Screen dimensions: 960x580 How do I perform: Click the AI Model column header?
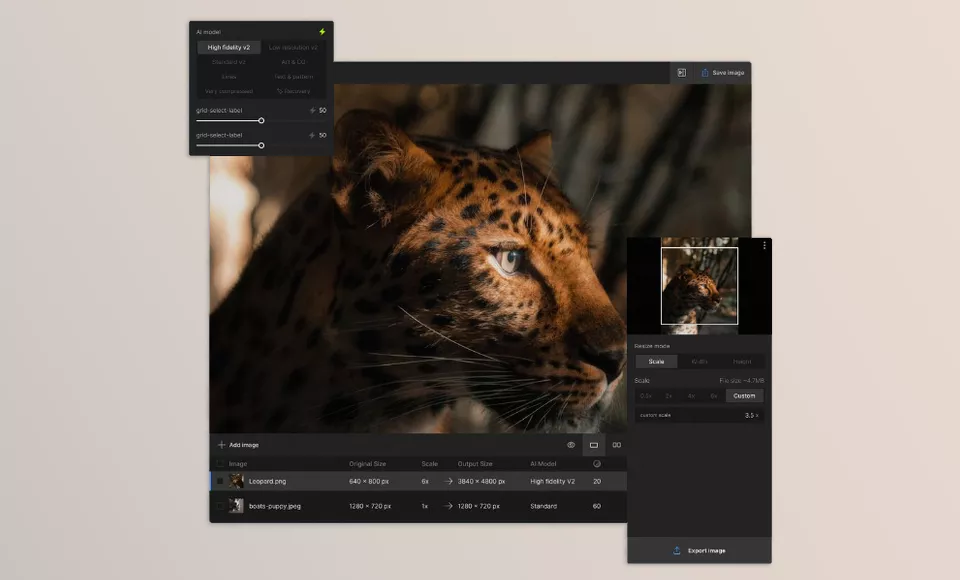543,464
